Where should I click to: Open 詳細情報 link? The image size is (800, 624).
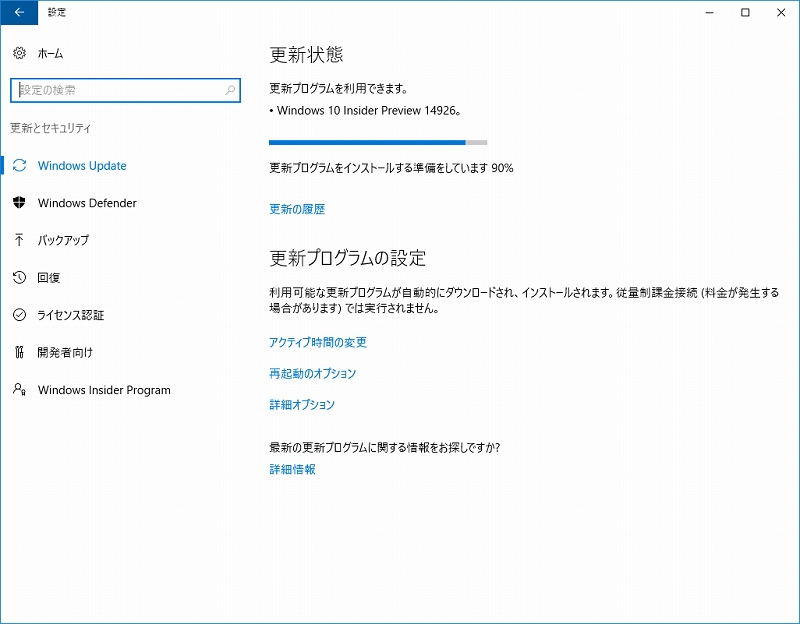pos(292,469)
